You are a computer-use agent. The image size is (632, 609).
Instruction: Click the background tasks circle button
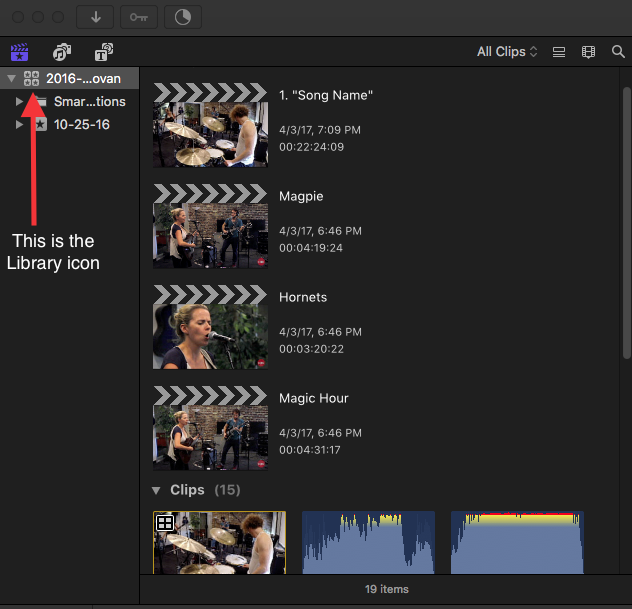point(182,17)
